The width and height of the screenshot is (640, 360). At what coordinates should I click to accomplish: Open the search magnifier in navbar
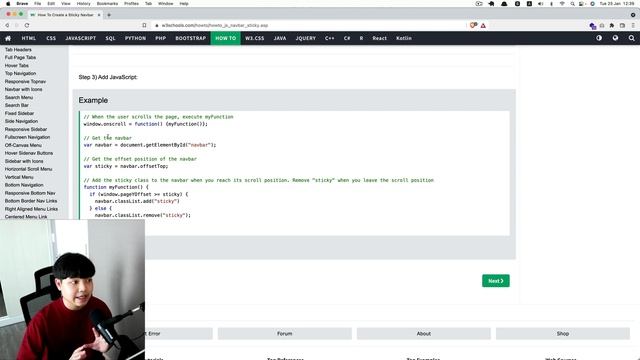(x=631, y=38)
